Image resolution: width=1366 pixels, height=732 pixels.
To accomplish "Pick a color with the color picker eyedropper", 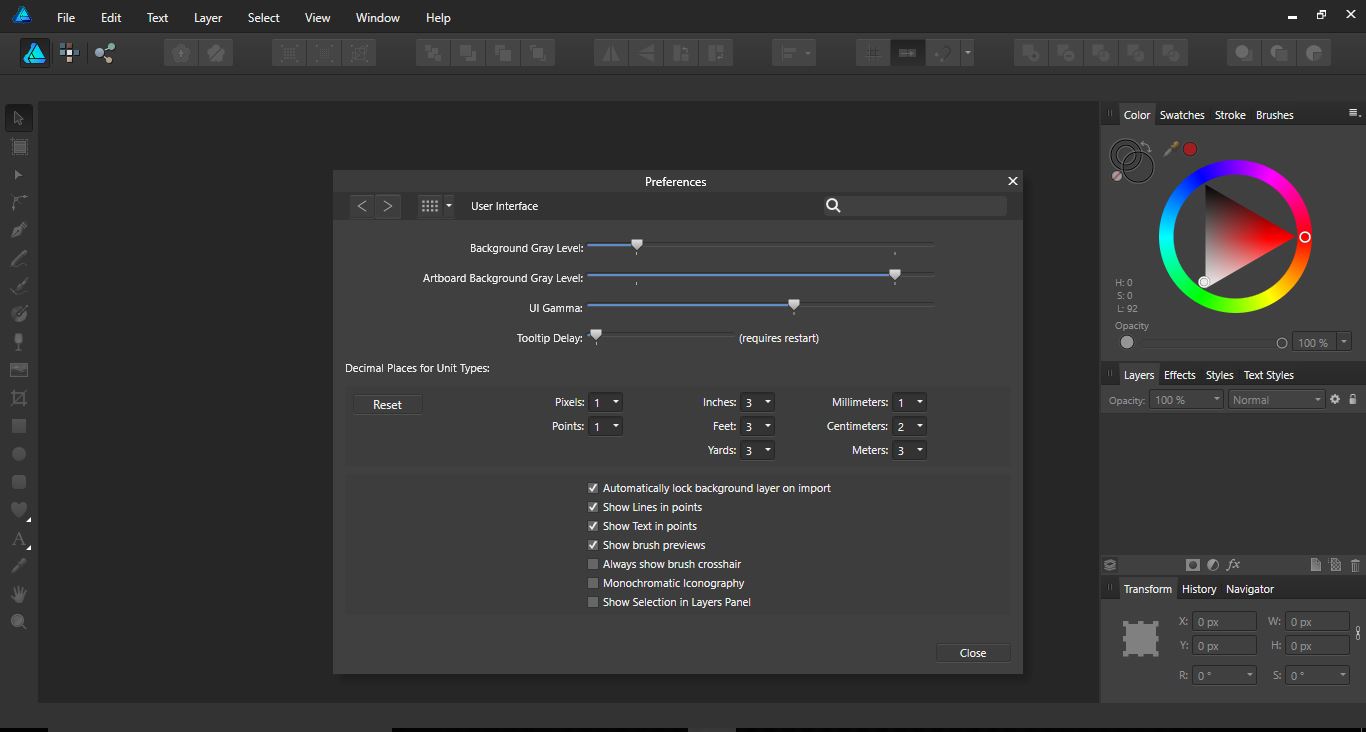I will pos(1170,148).
